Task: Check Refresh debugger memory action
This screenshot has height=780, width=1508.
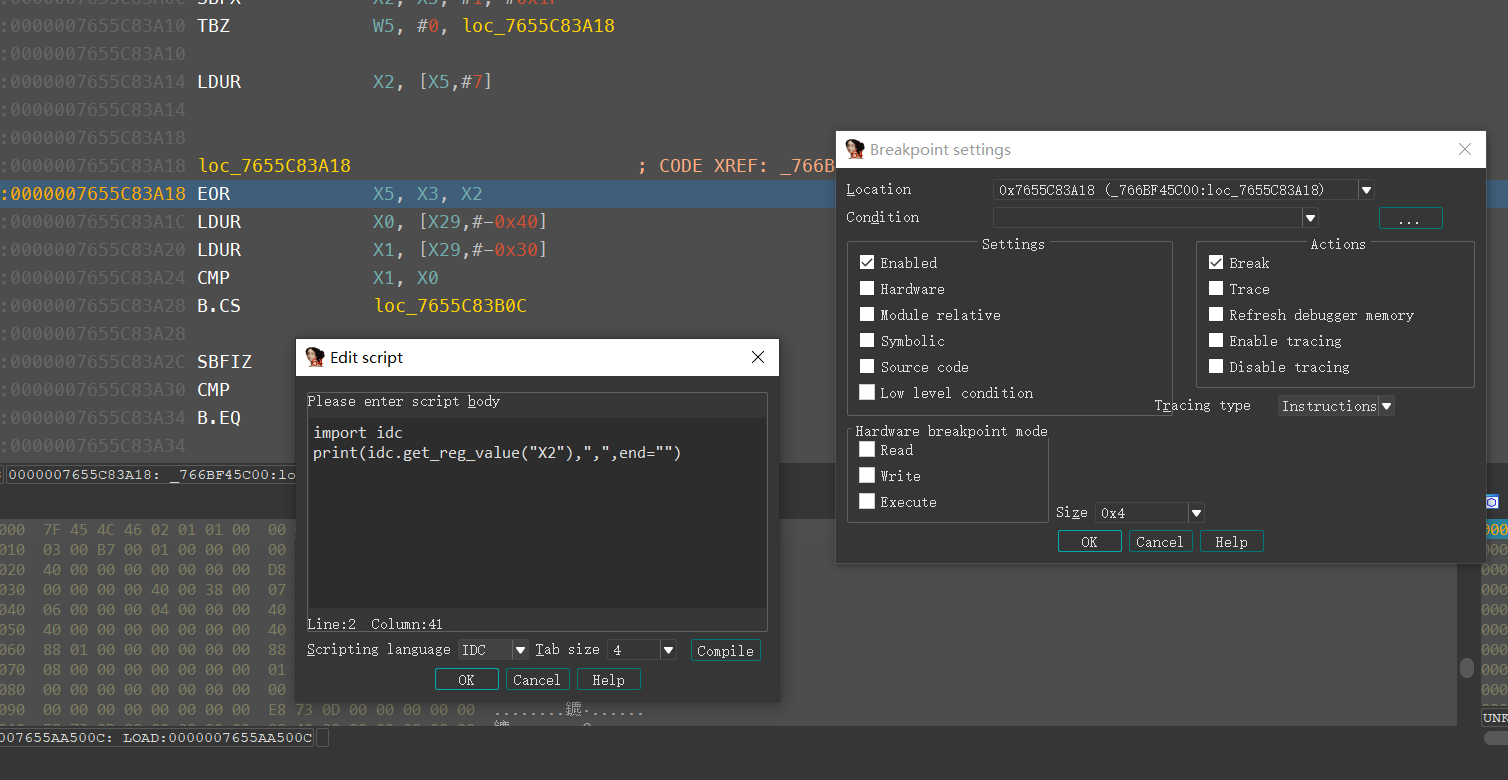Action: [x=1216, y=314]
